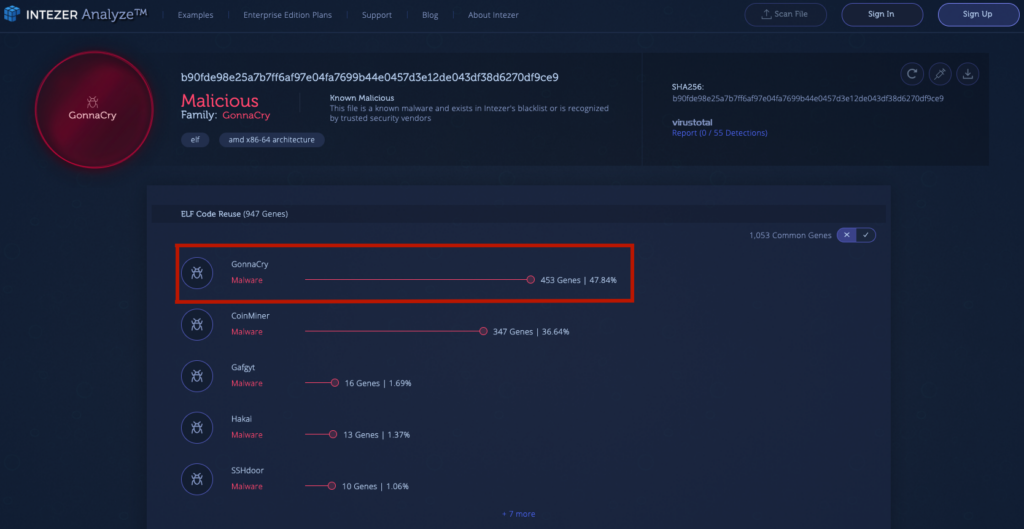Open About Intezer page
1024x529 pixels.
[x=493, y=15]
